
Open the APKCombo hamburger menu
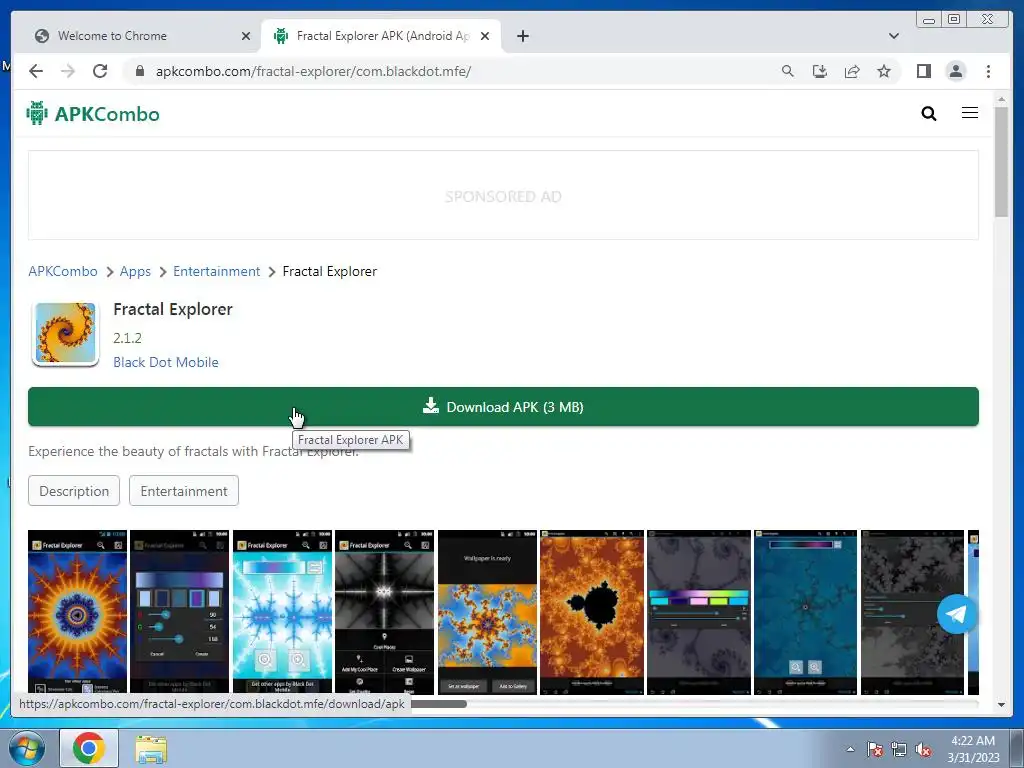click(x=970, y=113)
